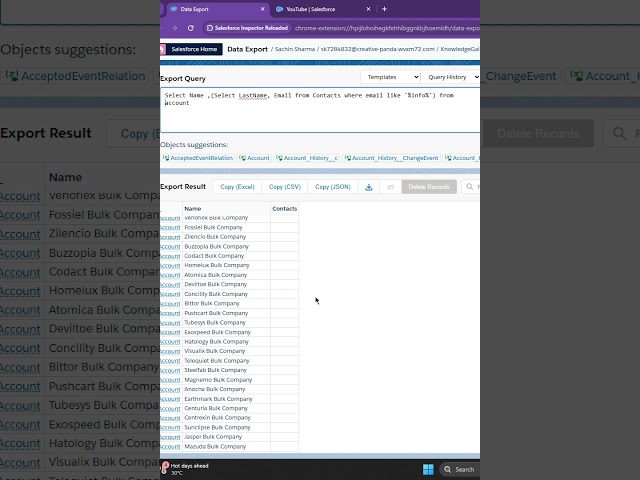Open the Templates dropdown

391,77
